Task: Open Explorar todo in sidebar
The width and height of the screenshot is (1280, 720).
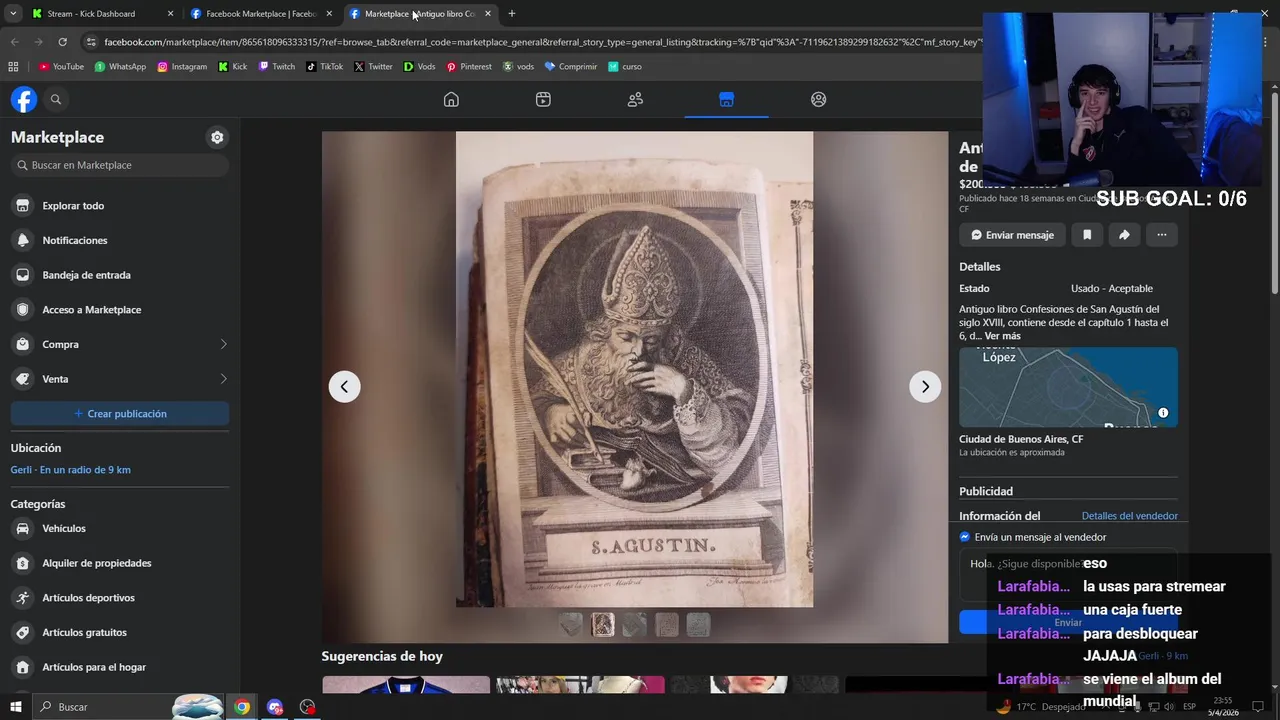Action: click(x=120, y=205)
